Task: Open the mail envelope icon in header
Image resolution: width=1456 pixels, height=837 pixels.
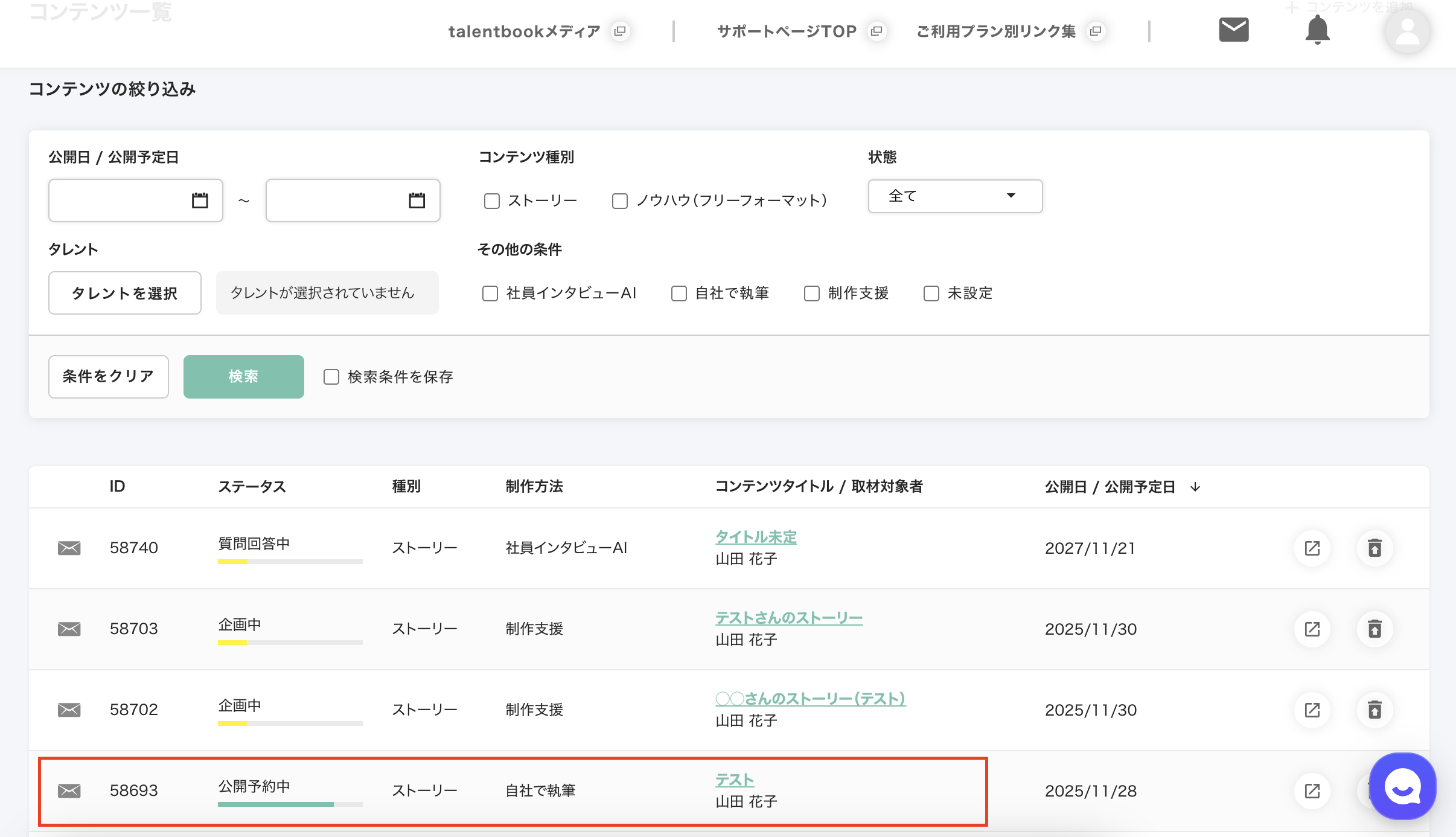Action: point(1233,30)
